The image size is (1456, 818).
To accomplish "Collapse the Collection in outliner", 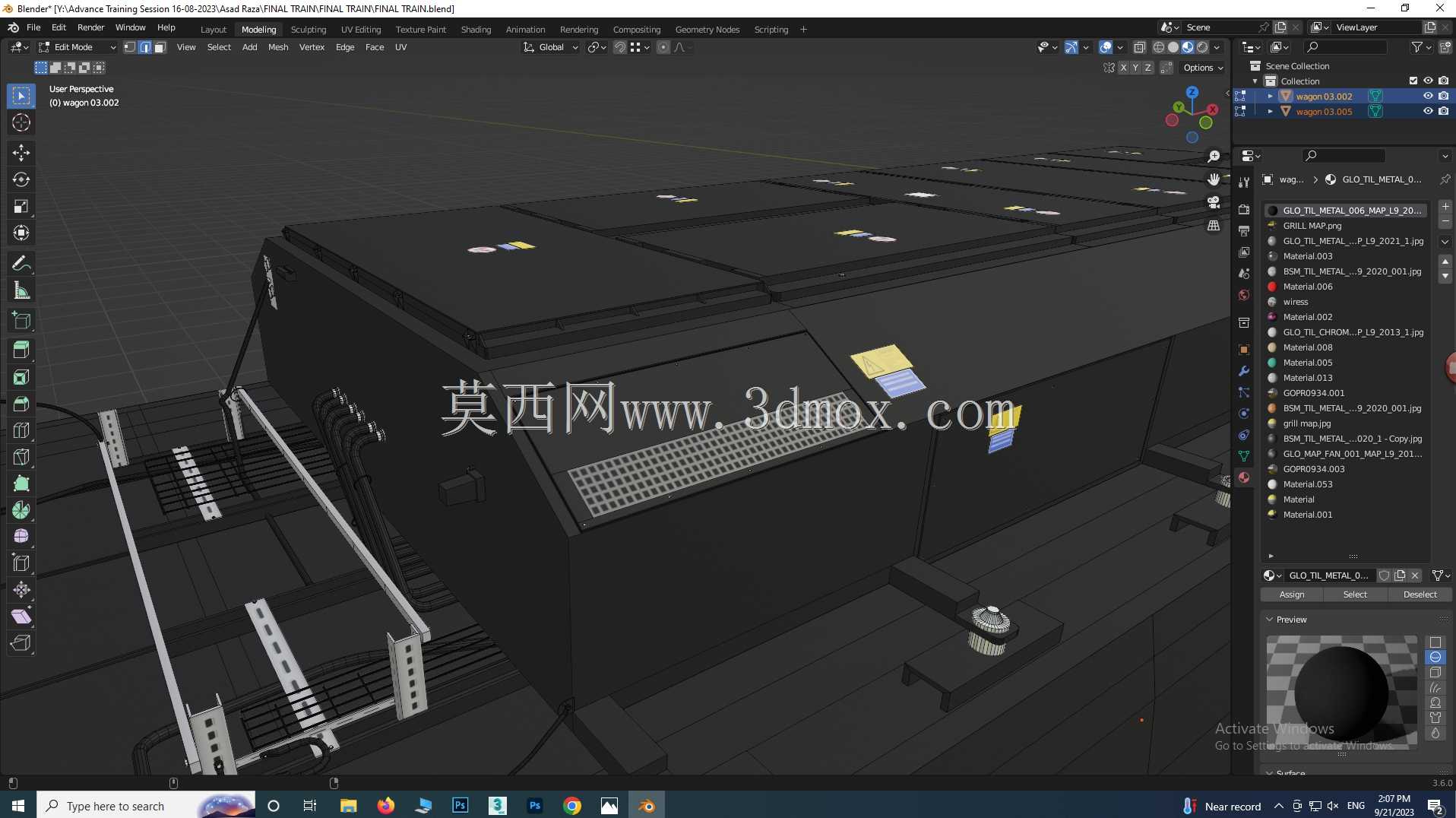I will (1255, 81).
